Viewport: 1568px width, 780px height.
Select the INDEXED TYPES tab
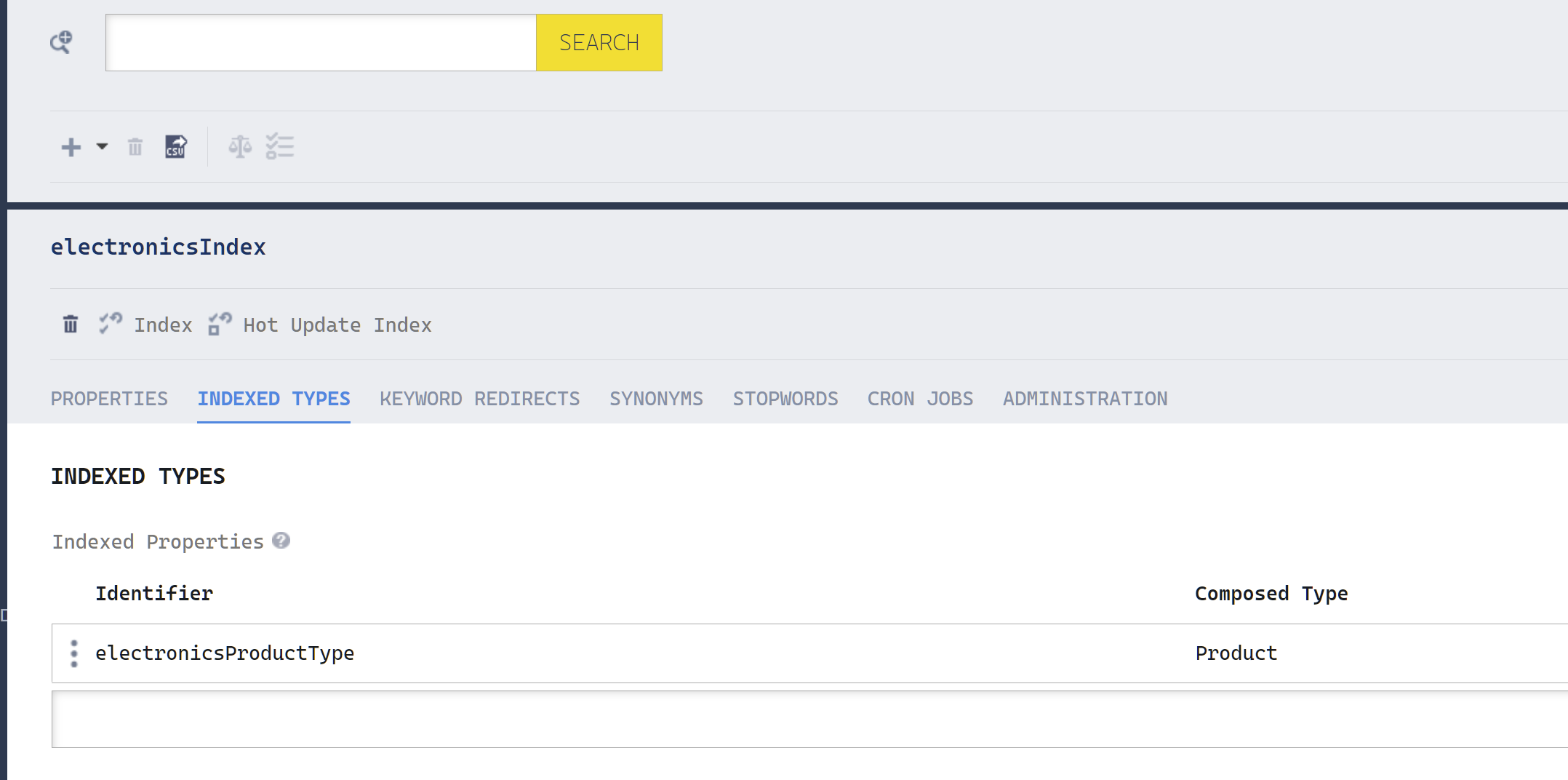(x=274, y=399)
